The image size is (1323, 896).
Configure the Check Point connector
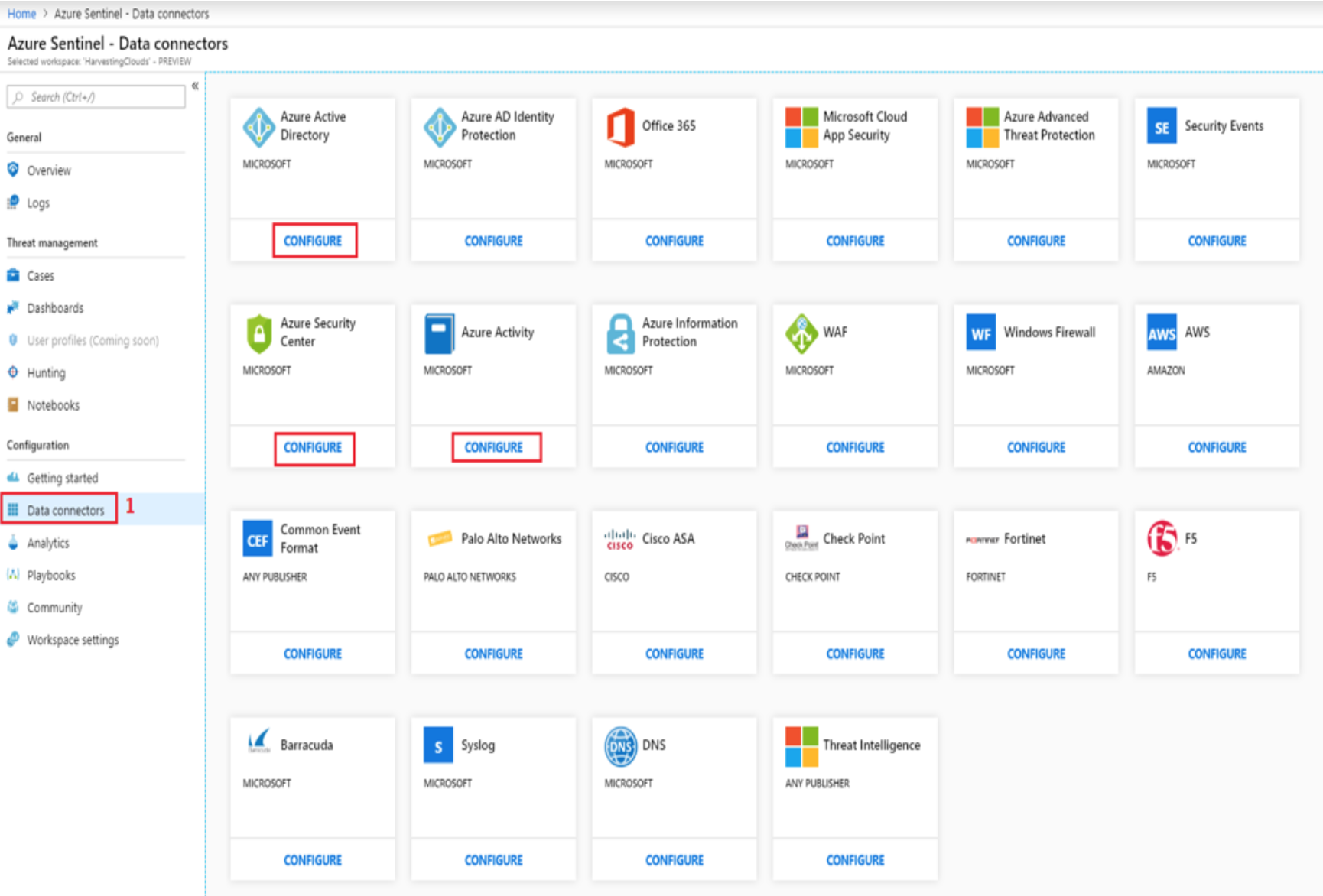855,654
